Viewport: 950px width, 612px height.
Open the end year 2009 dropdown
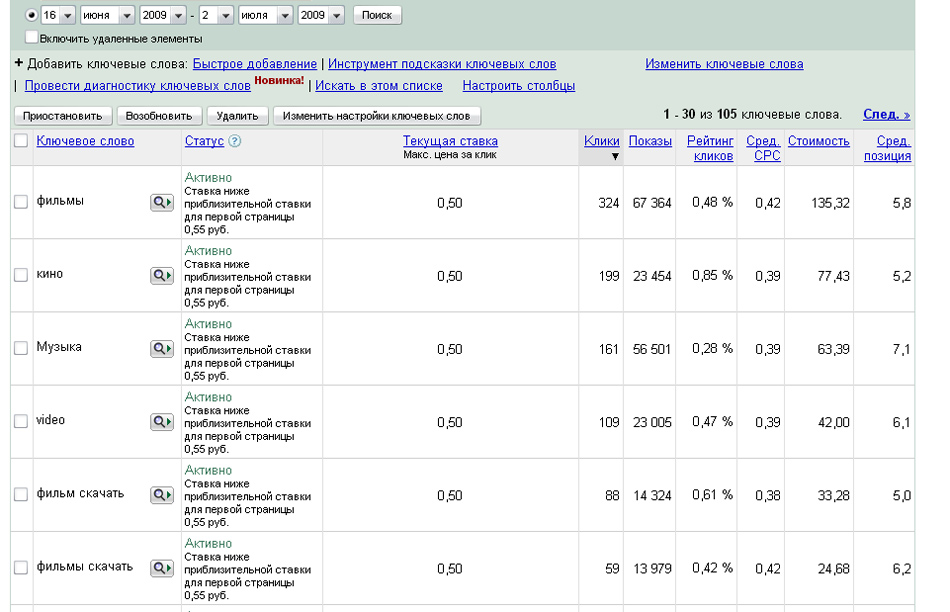pos(321,15)
